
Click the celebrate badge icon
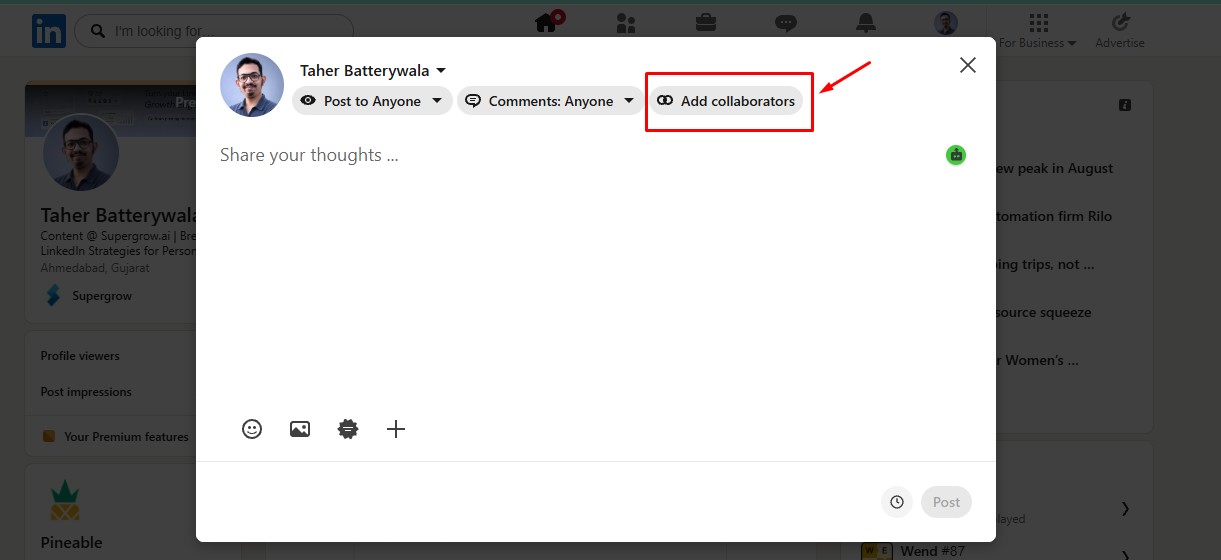(348, 429)
